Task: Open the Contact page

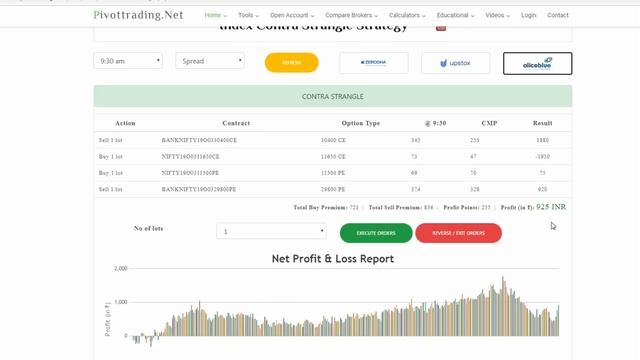Action: coord(558,15)
